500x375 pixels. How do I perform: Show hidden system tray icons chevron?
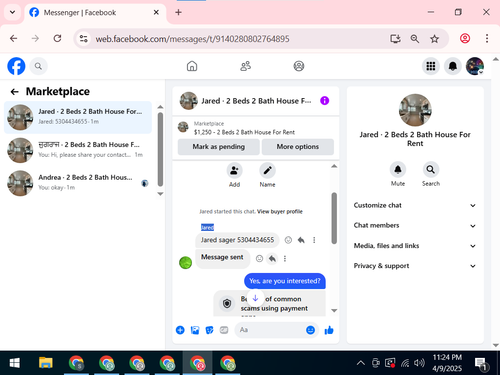point(361,363)
